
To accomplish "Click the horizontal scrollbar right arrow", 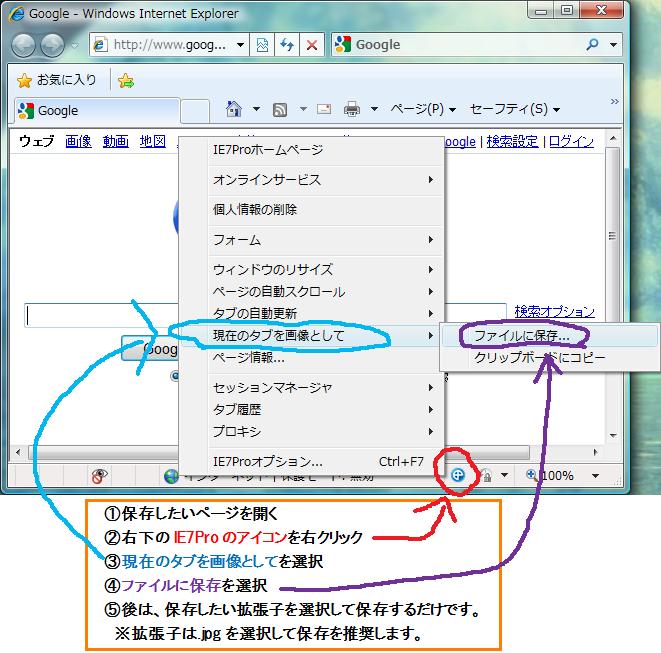I will pos(595,452).
